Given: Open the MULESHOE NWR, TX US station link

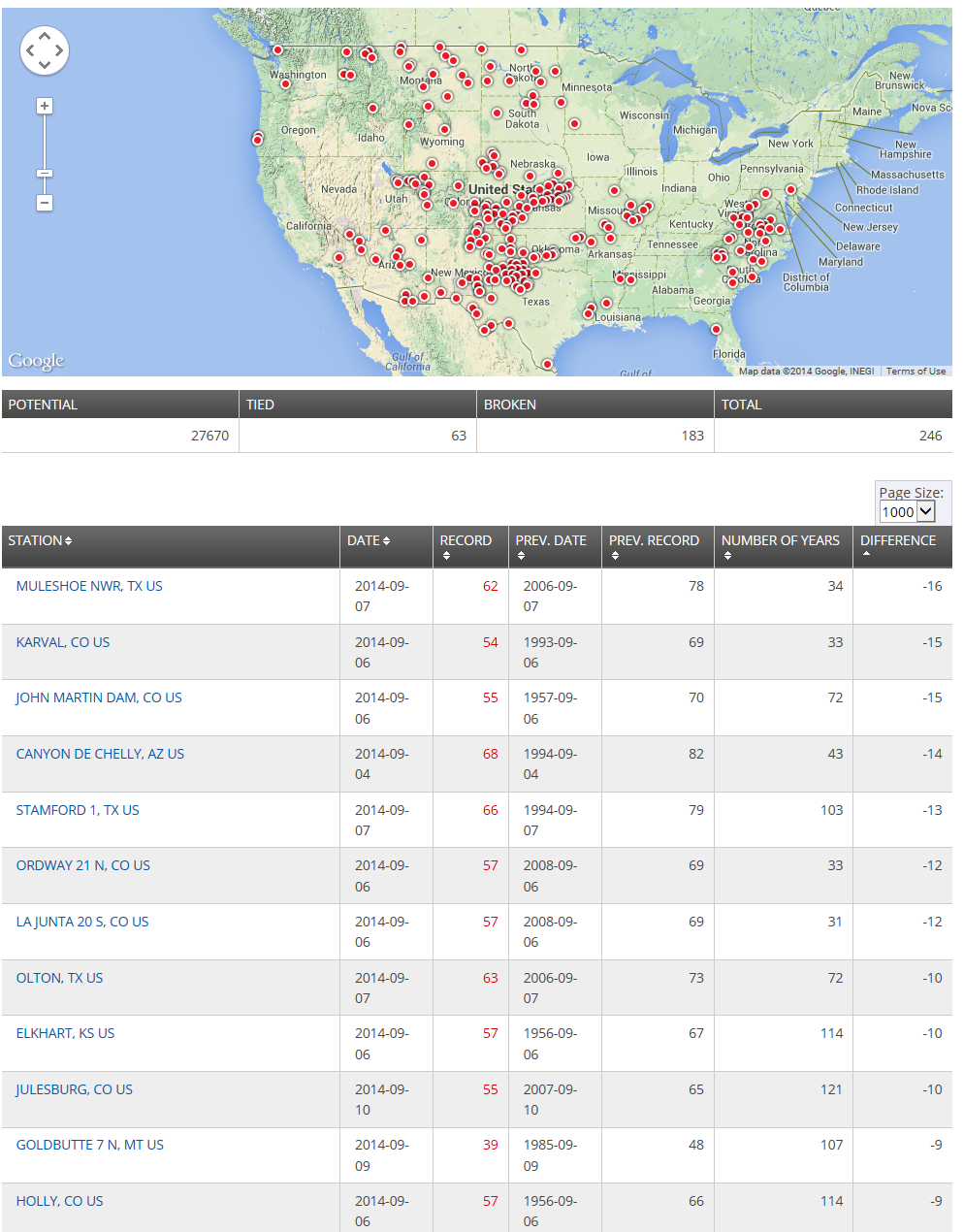Looking at the screenshot, I should pyautogui.click(x=89, y=586).
